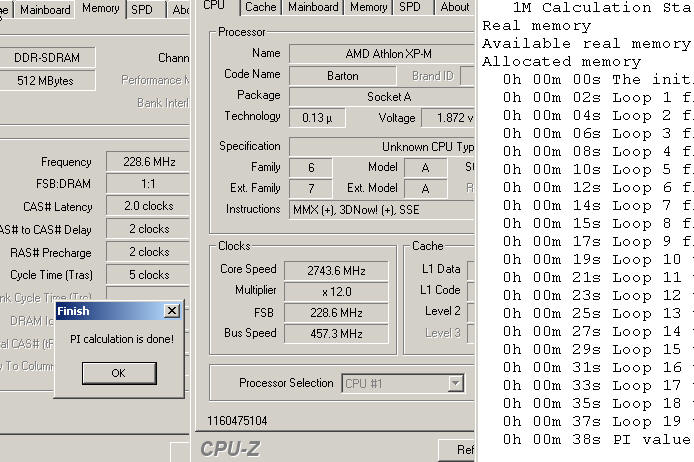Click the Bus Speed 457.3 MHz value

pos(336,334)
